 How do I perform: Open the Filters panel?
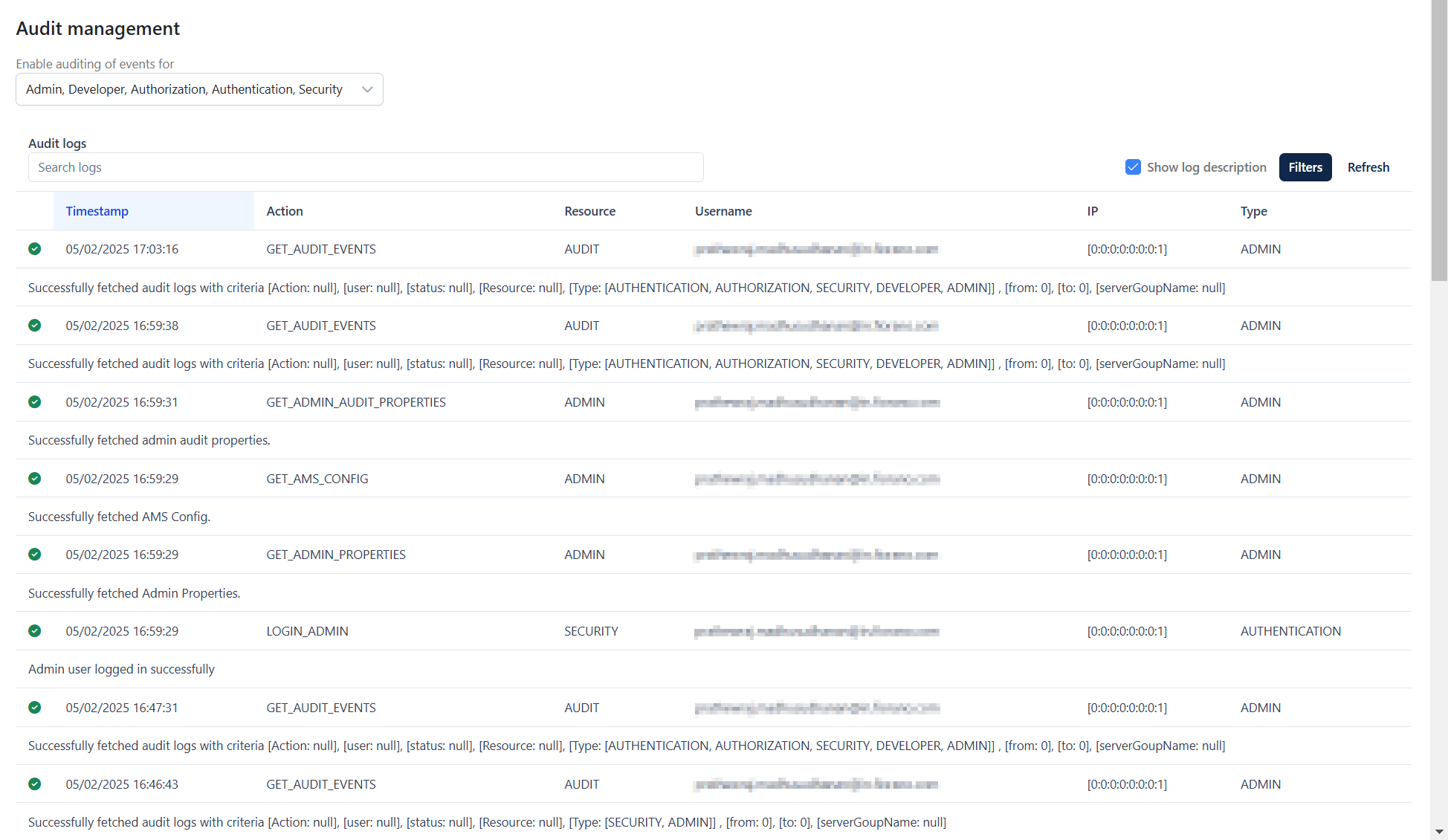click(1305, 167)
